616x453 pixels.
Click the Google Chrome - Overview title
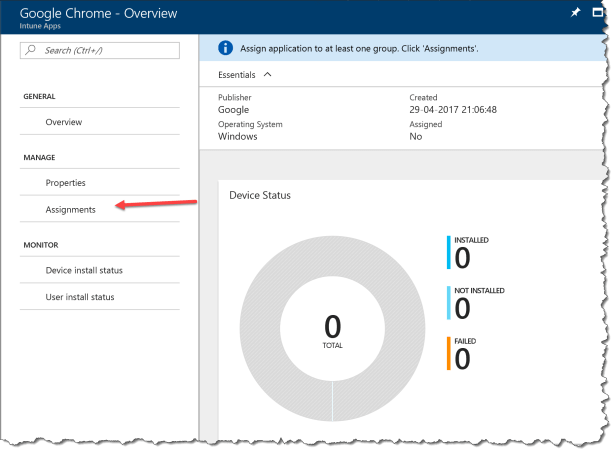(x=98, y=13)
